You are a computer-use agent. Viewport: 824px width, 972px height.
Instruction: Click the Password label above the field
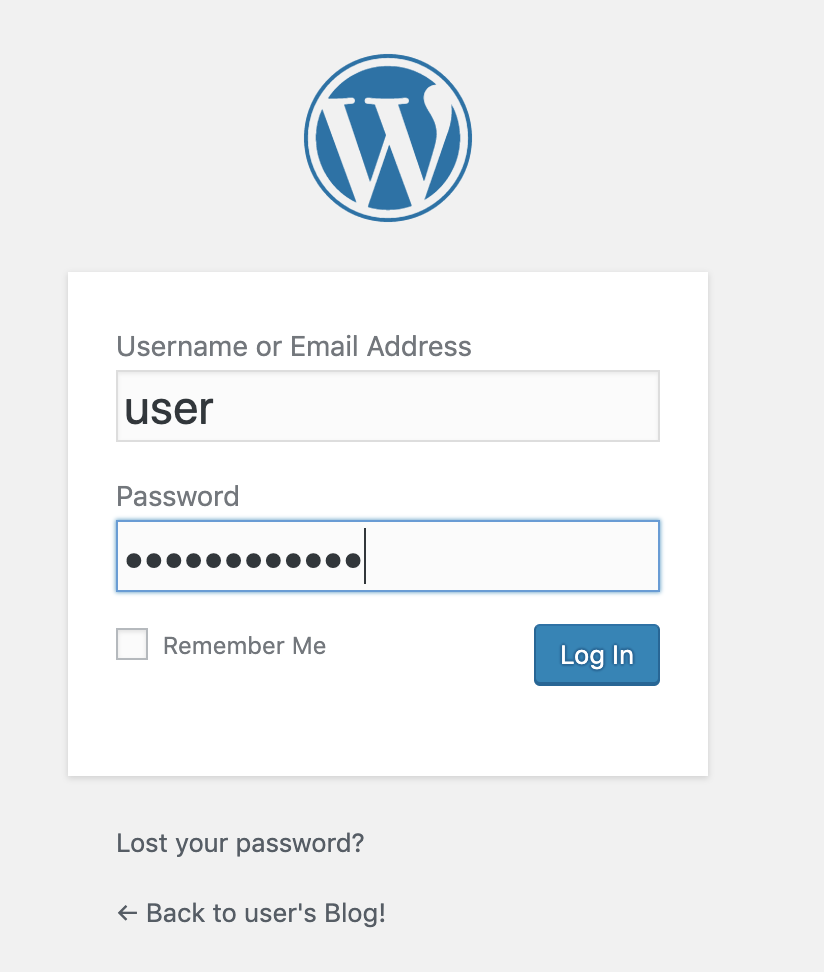click(x=178, y=497)
